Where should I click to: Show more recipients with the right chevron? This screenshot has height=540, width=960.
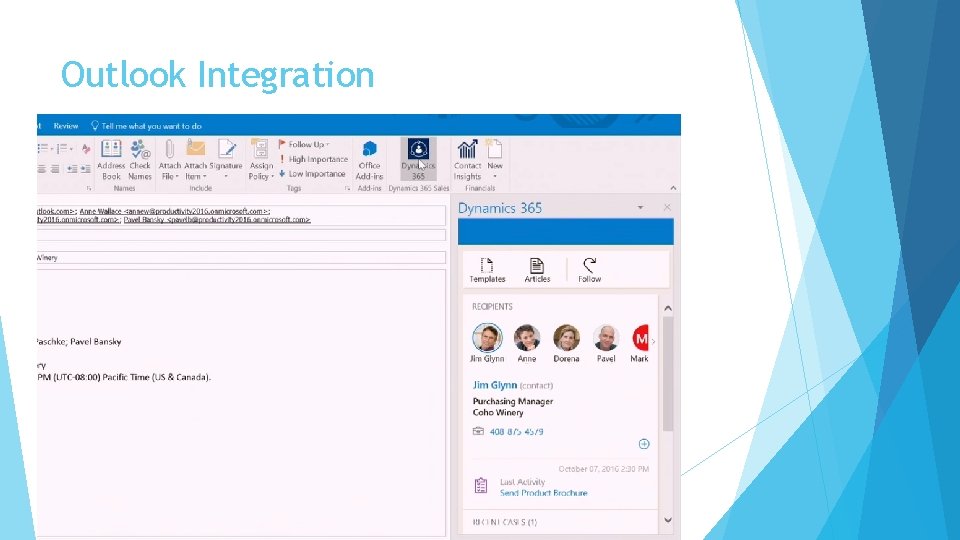point(653,341)
